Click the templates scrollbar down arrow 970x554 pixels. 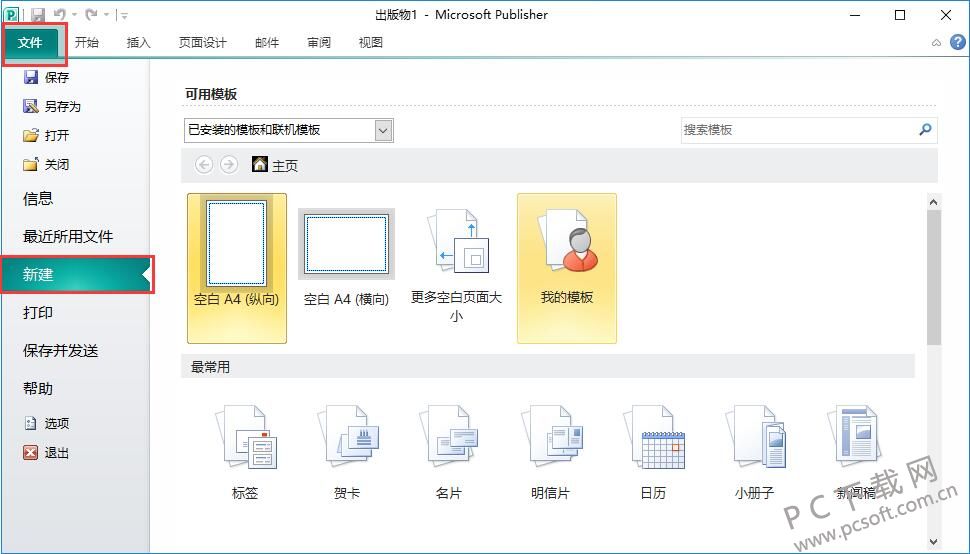(934, 542)
